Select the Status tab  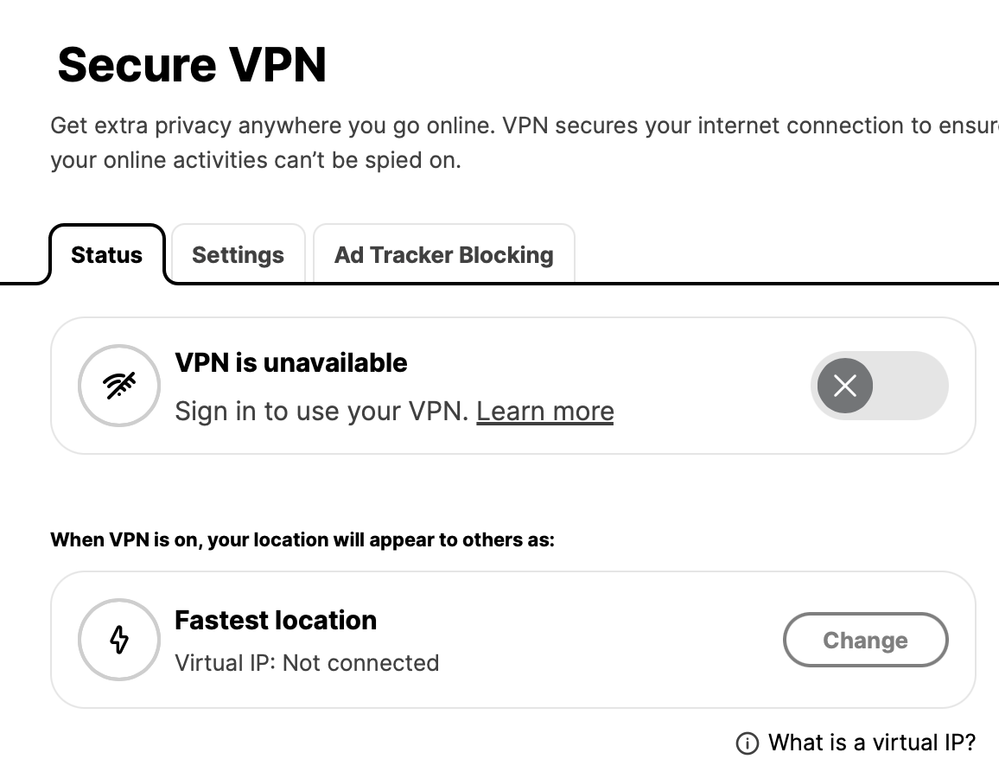[106, 255]
